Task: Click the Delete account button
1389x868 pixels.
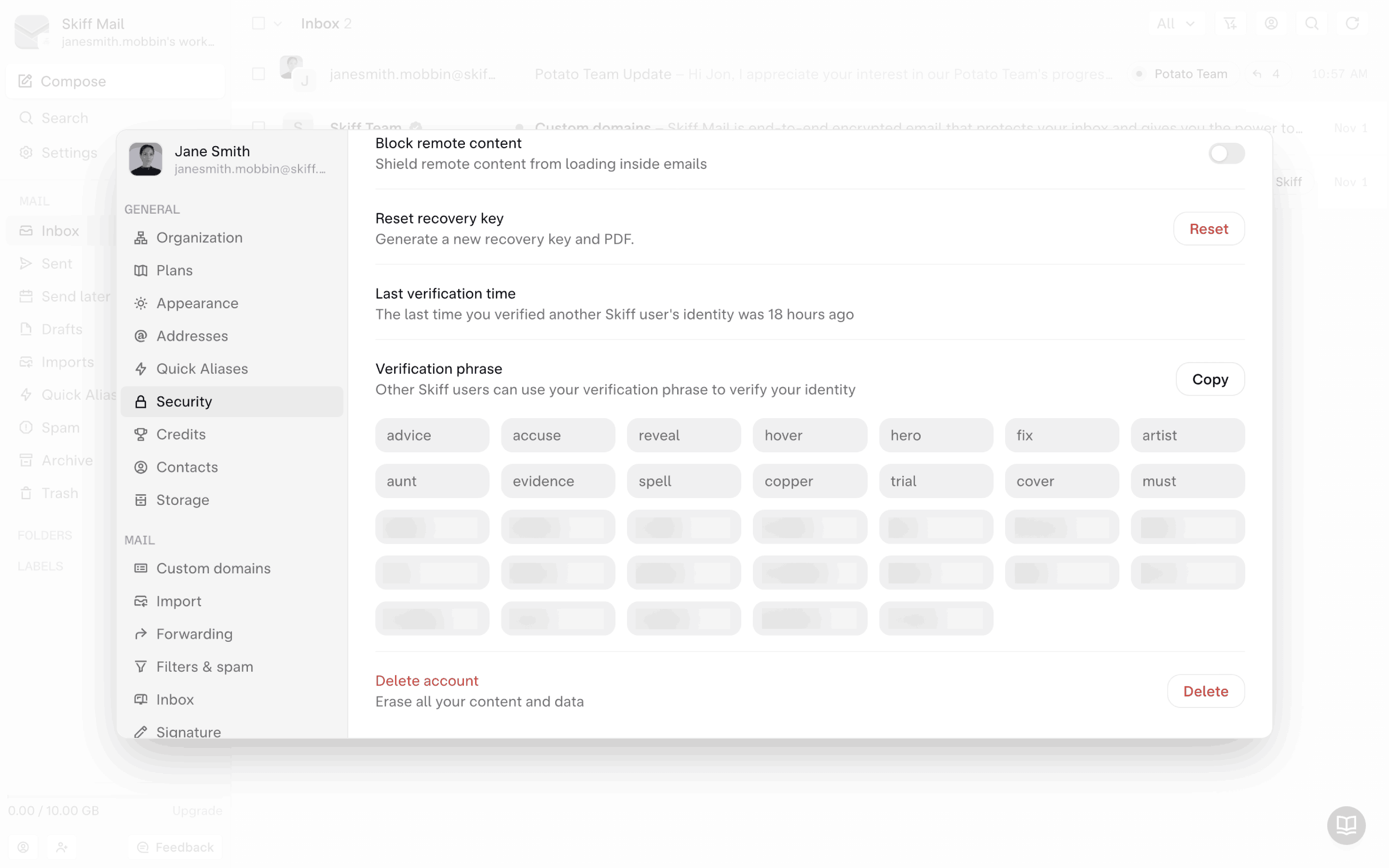Action: 1205,691
